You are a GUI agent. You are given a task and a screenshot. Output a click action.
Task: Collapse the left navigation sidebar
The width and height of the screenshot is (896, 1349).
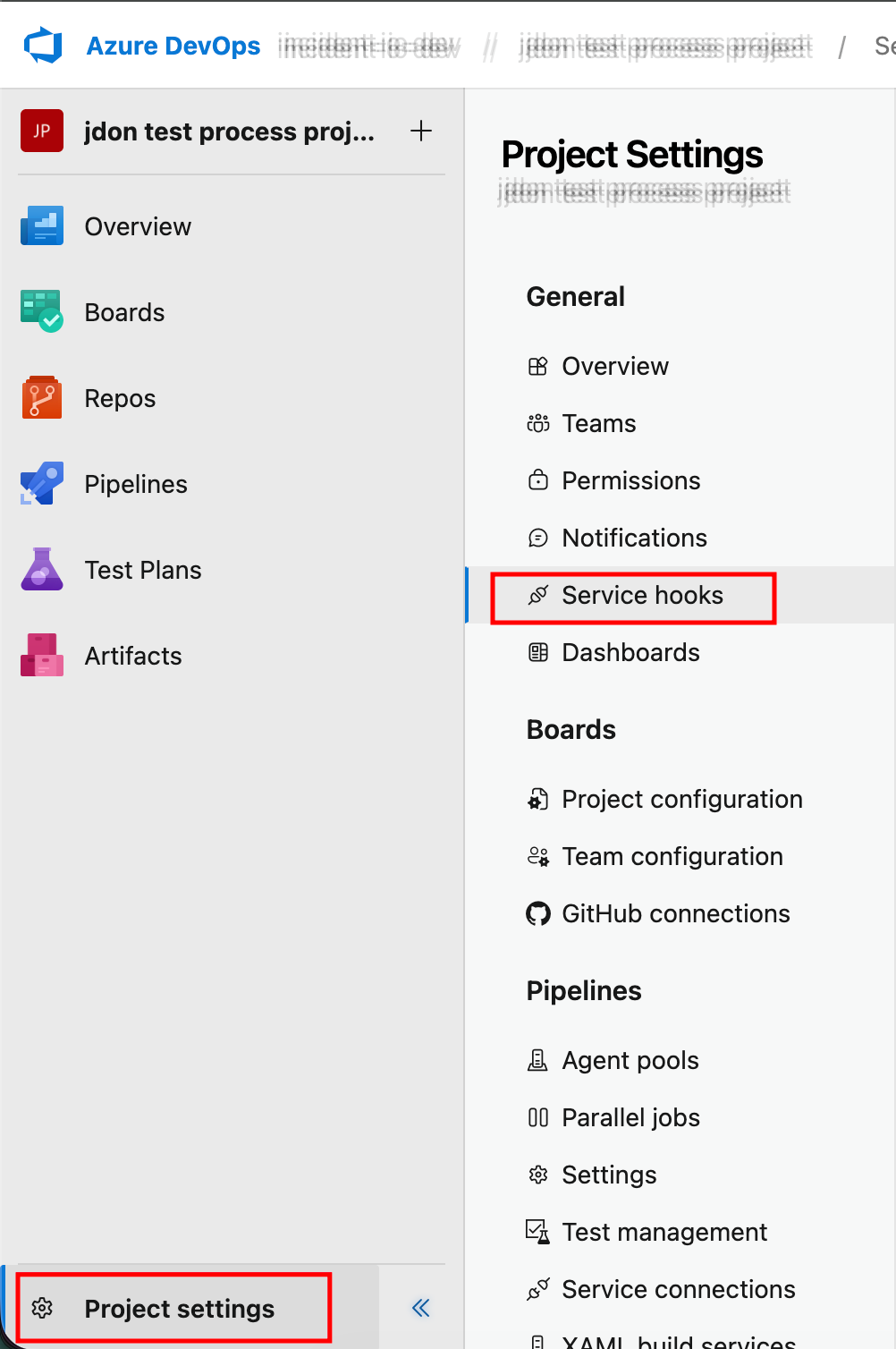pyautogui.click(x=420, y=1308)
